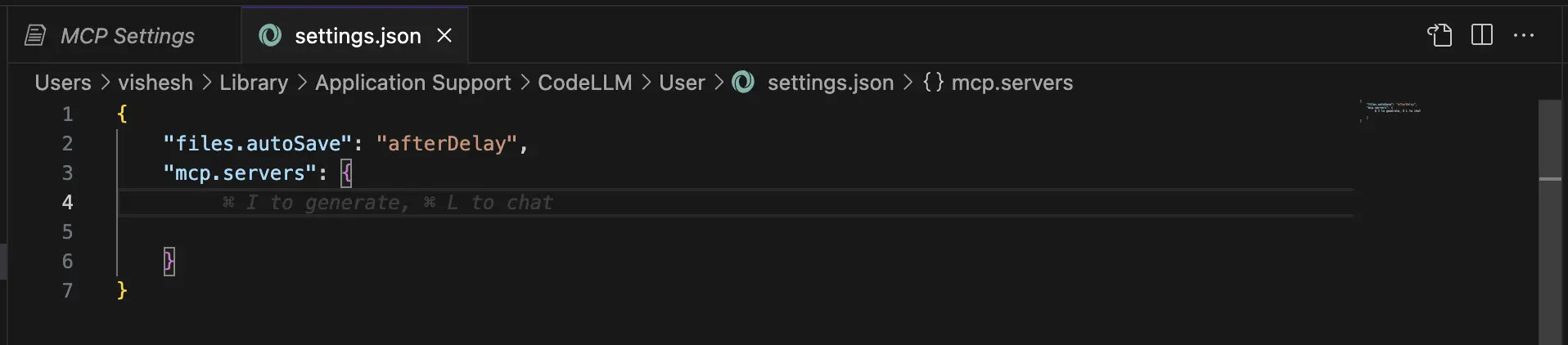Click the settings.json tab CodeLLM icon
The image size is (1568, 345).
(270, 35)
